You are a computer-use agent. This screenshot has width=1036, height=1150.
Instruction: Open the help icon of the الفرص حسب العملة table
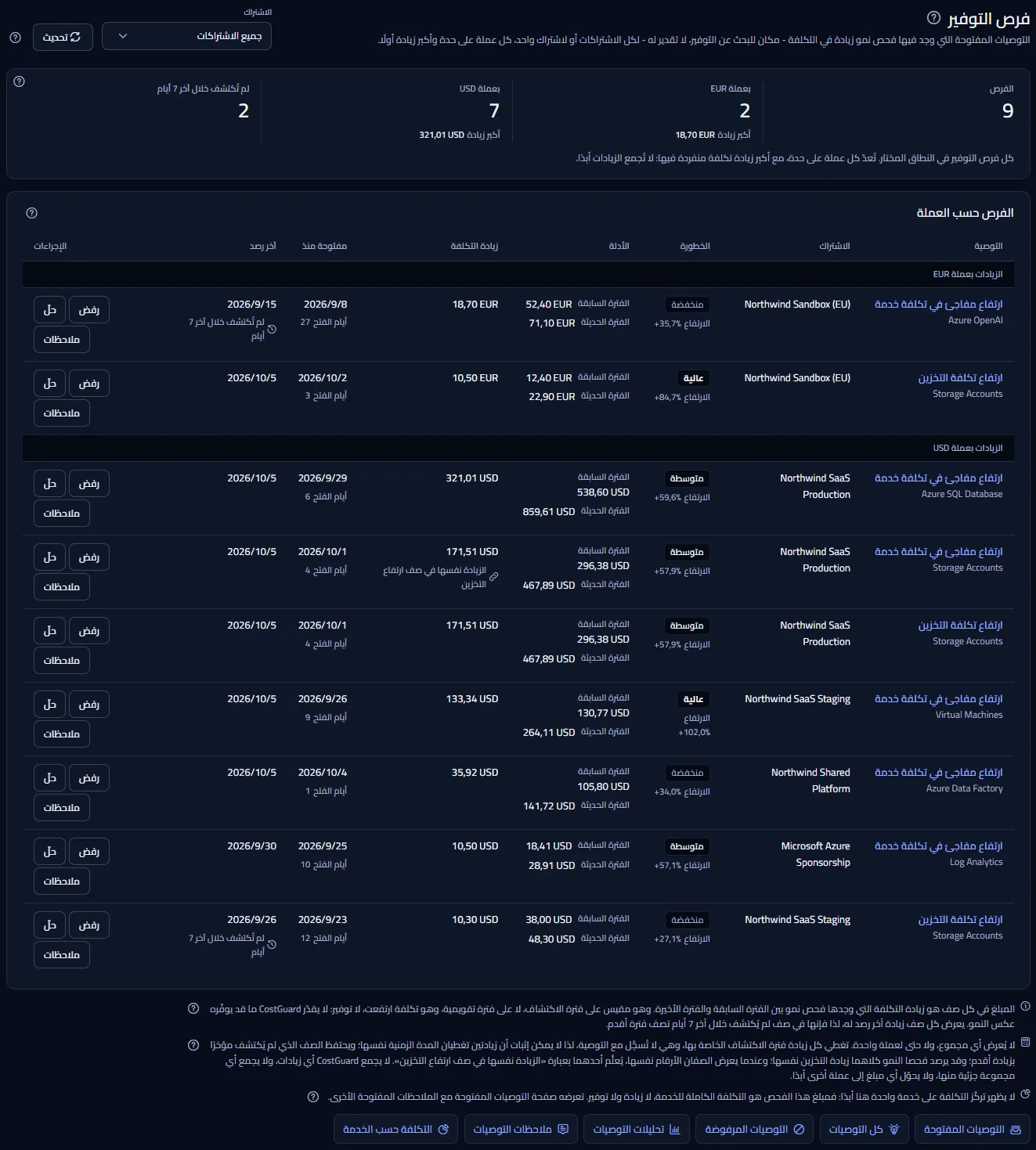(32, 213)
